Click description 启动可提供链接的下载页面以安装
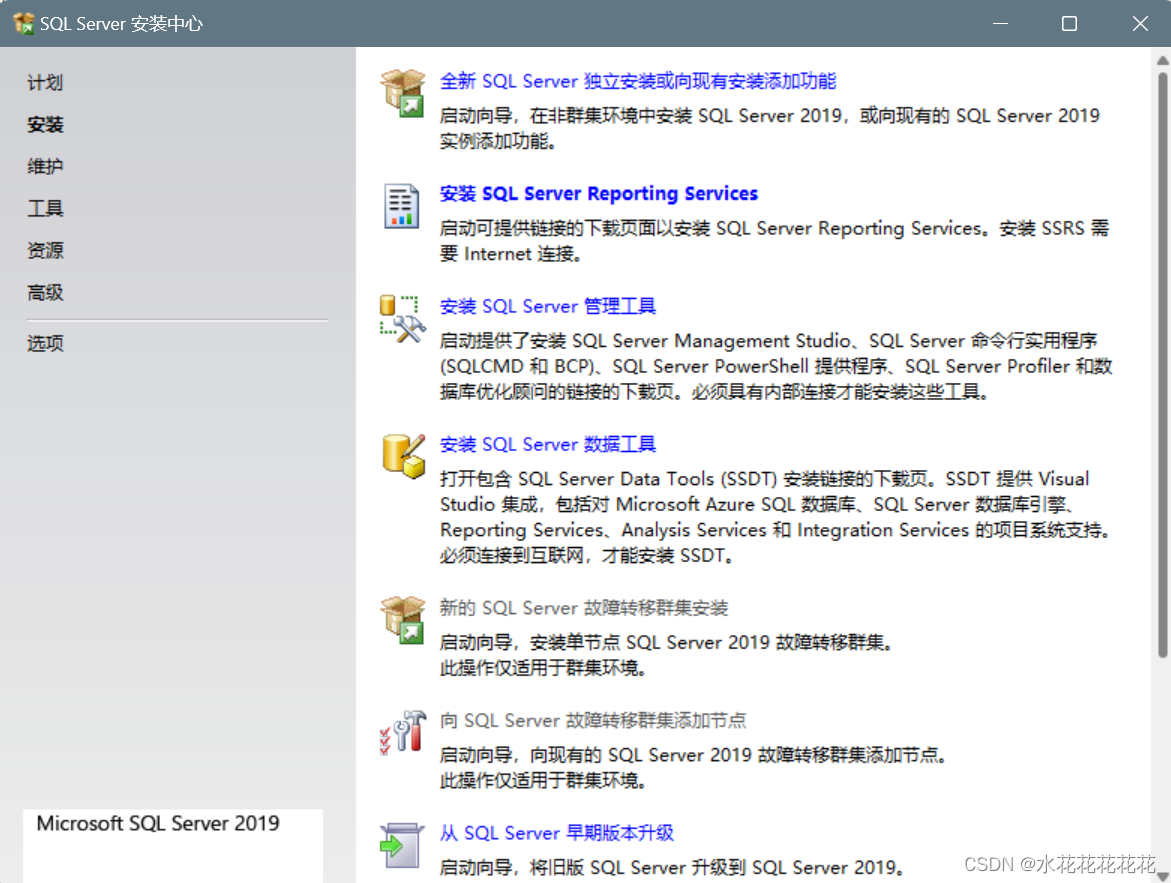 pyautogui.click(x=774, y=241)
